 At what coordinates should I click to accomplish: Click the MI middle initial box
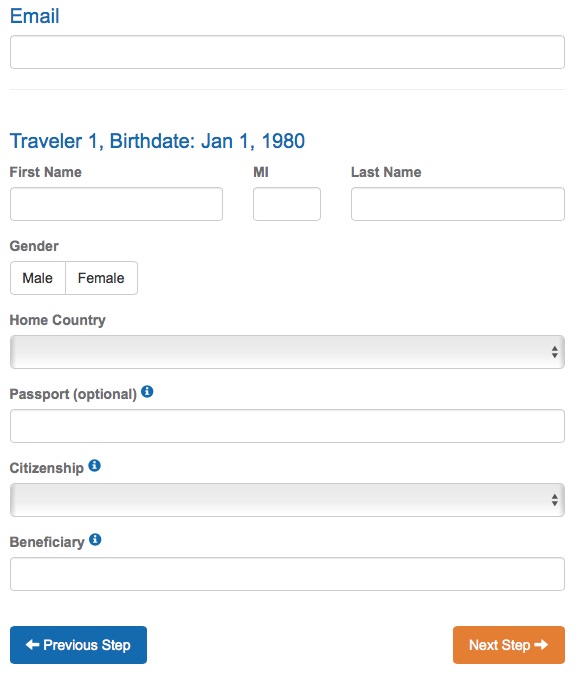[x=287, y=204]
